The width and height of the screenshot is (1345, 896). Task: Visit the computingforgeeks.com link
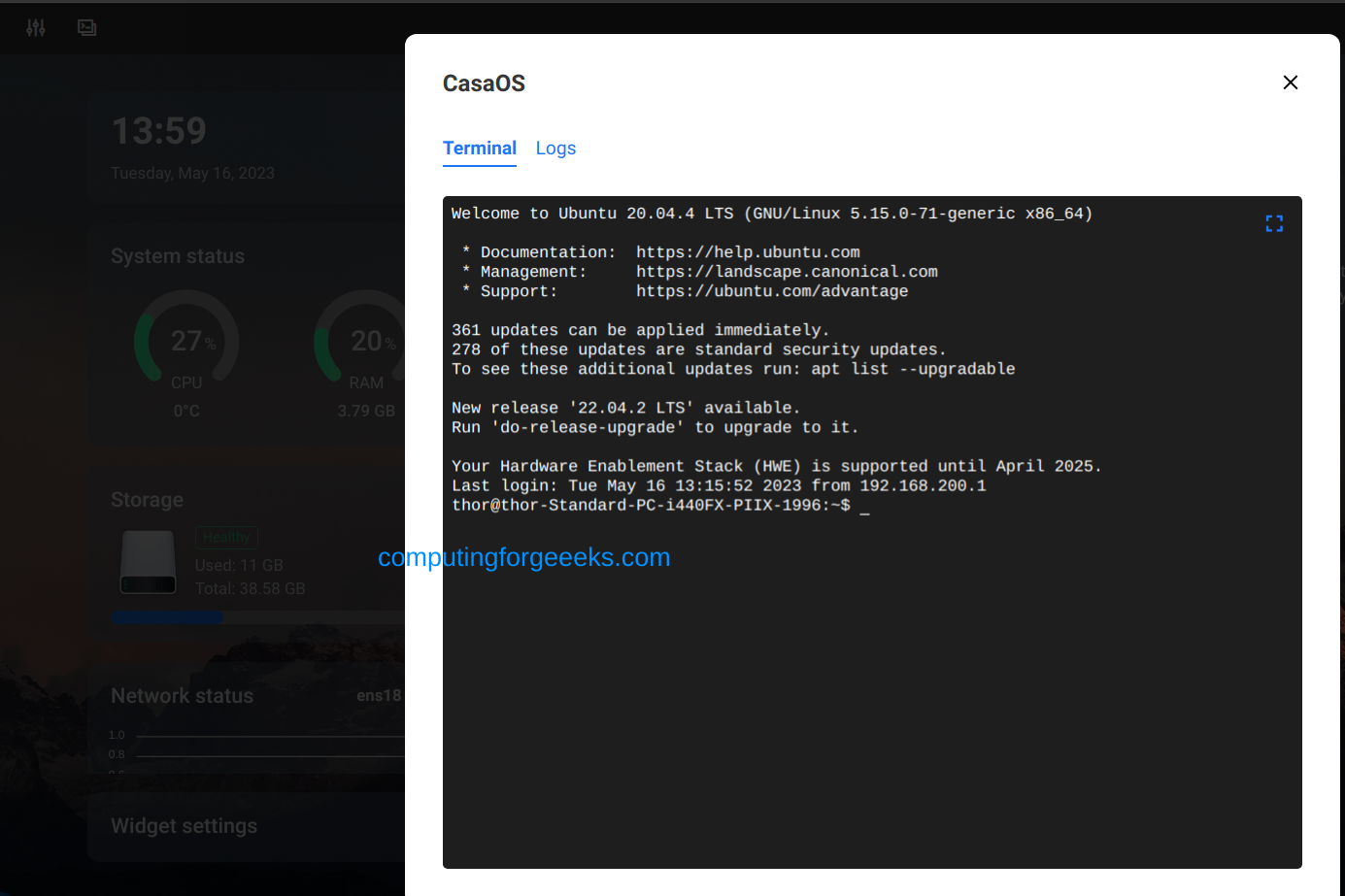tap(524, 557)
